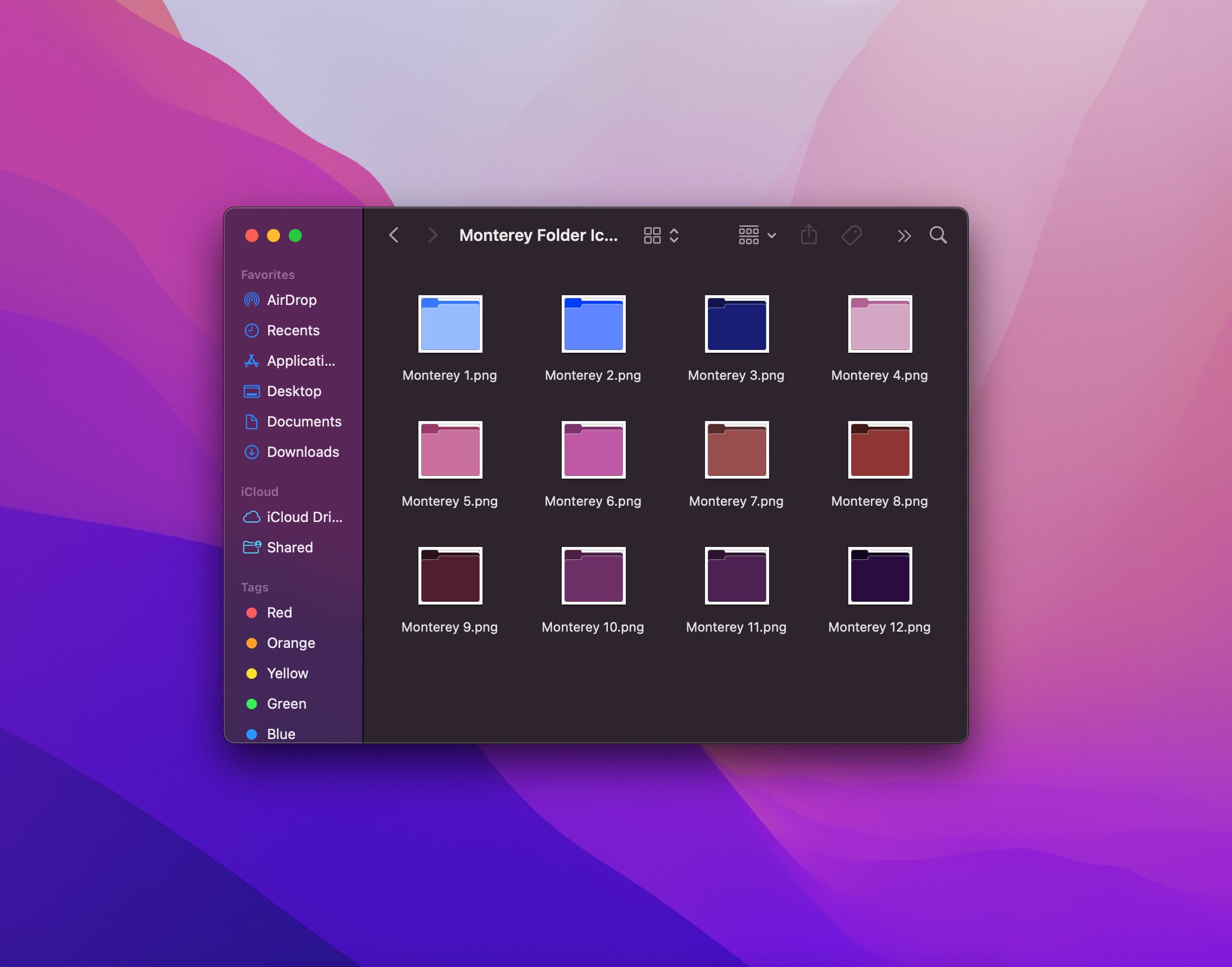The width and height of the screenshot is (1232, 967).
Task: Navigate back using the back arrow
Action: (x=394, y=235)
